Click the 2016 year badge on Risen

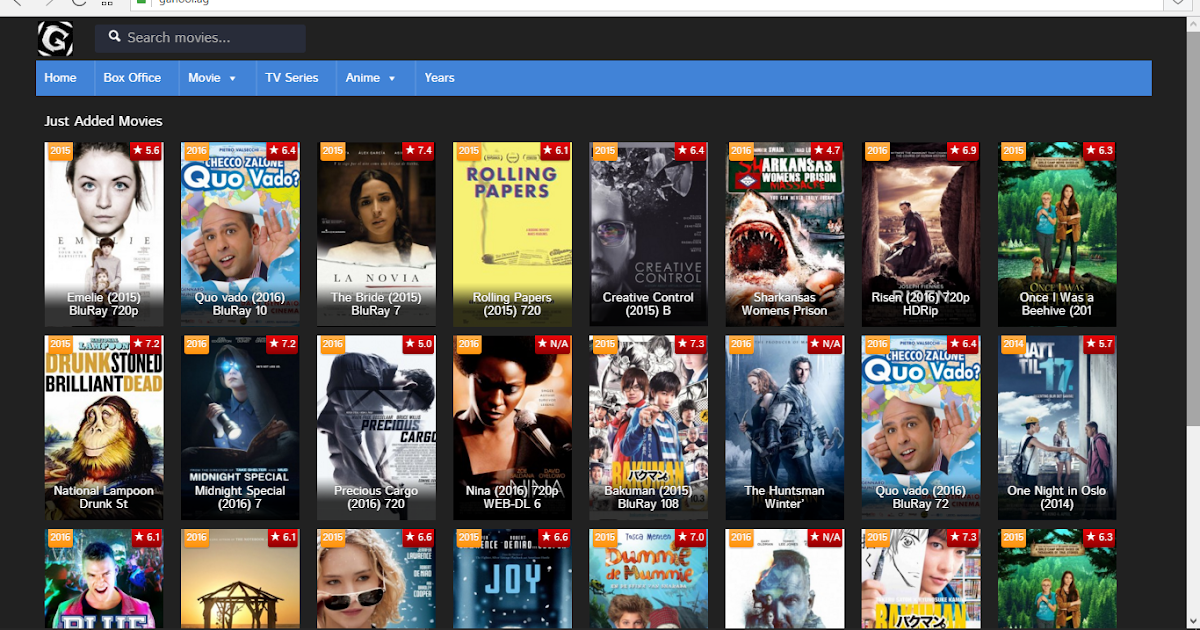(x=878, y=151)
